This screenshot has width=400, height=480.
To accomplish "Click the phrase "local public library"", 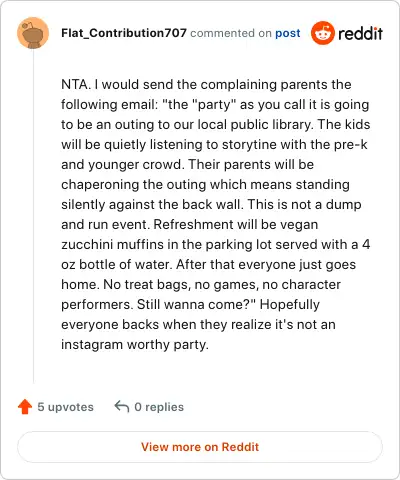I will [255, 124].
